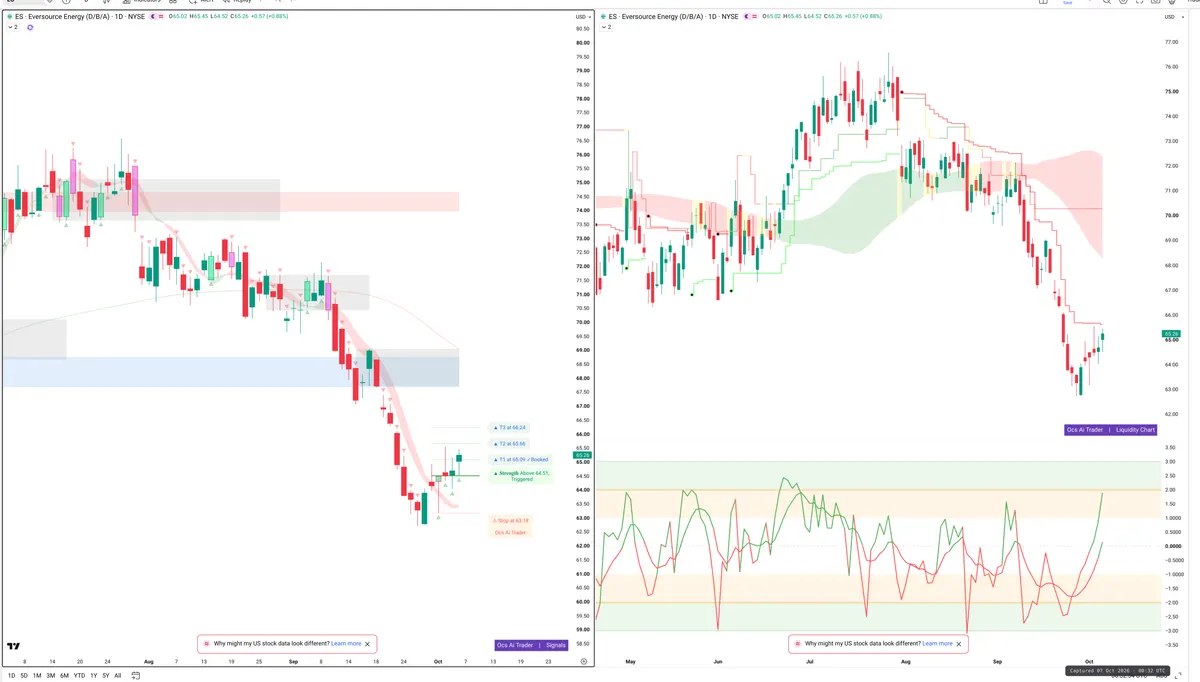This screenshot has height=682, width=1200.
Task: Click the T3 at 66.24 target label
Action: point(511,427)
